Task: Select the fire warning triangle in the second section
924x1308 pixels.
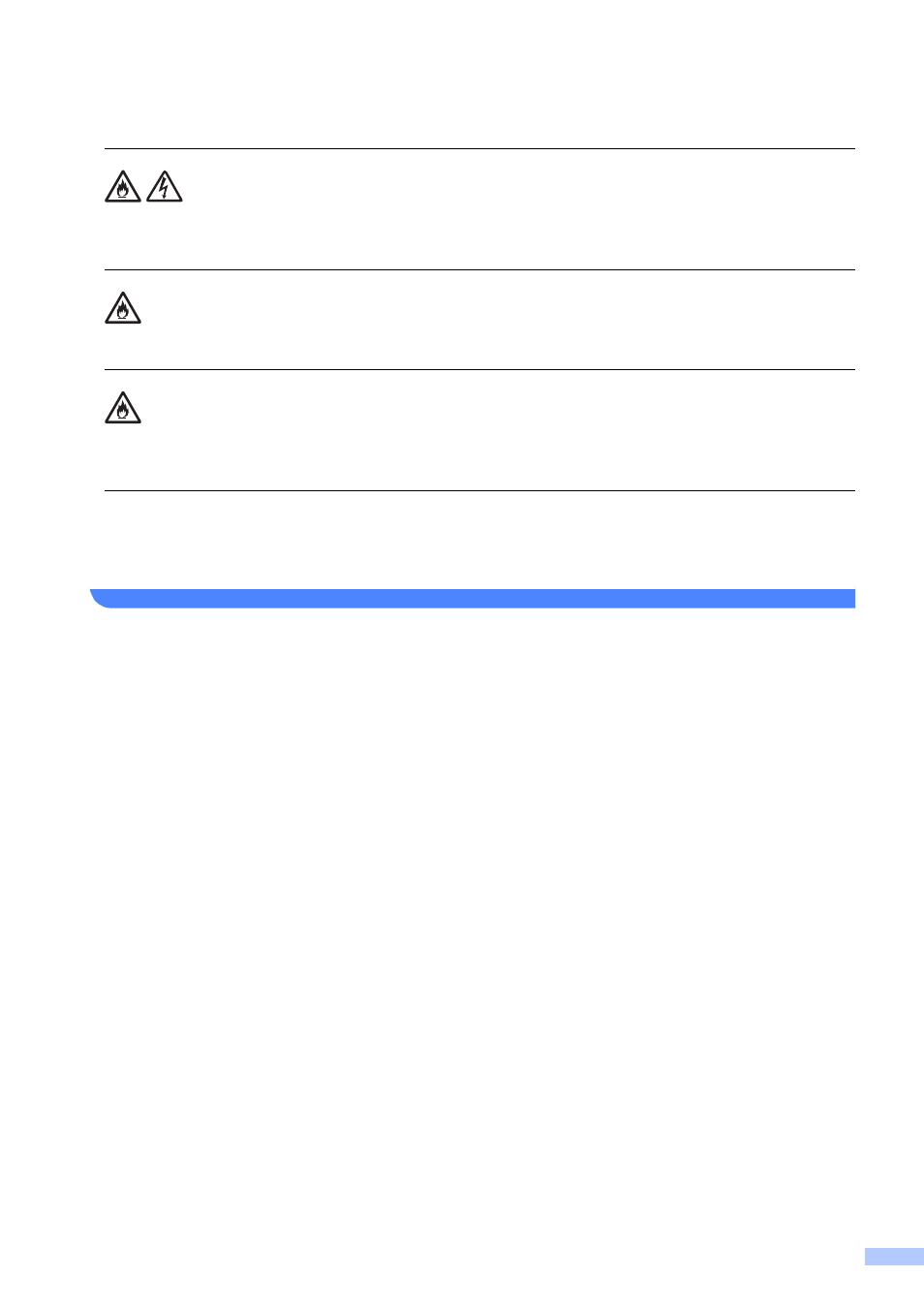Action: coord(123,308)
